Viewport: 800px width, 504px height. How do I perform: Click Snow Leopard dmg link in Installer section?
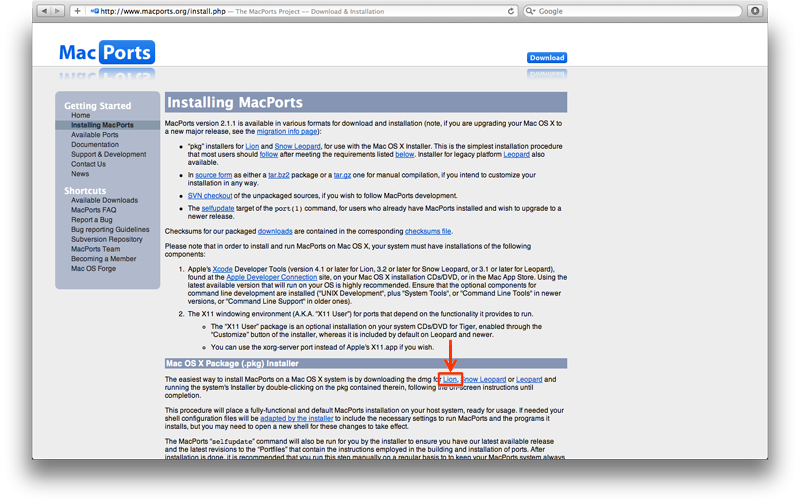coord(484,380)
